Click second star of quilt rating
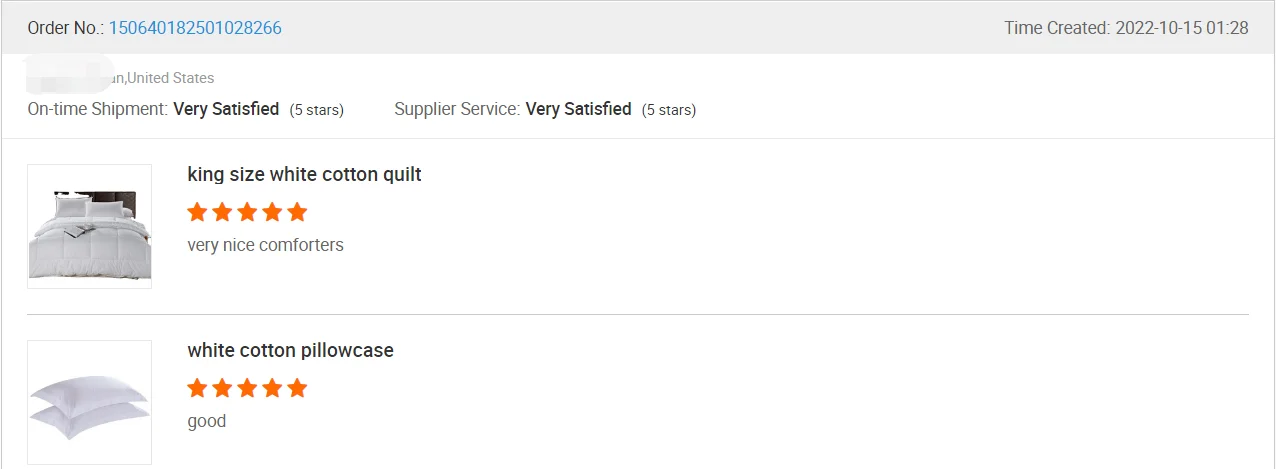 (222, 212)
